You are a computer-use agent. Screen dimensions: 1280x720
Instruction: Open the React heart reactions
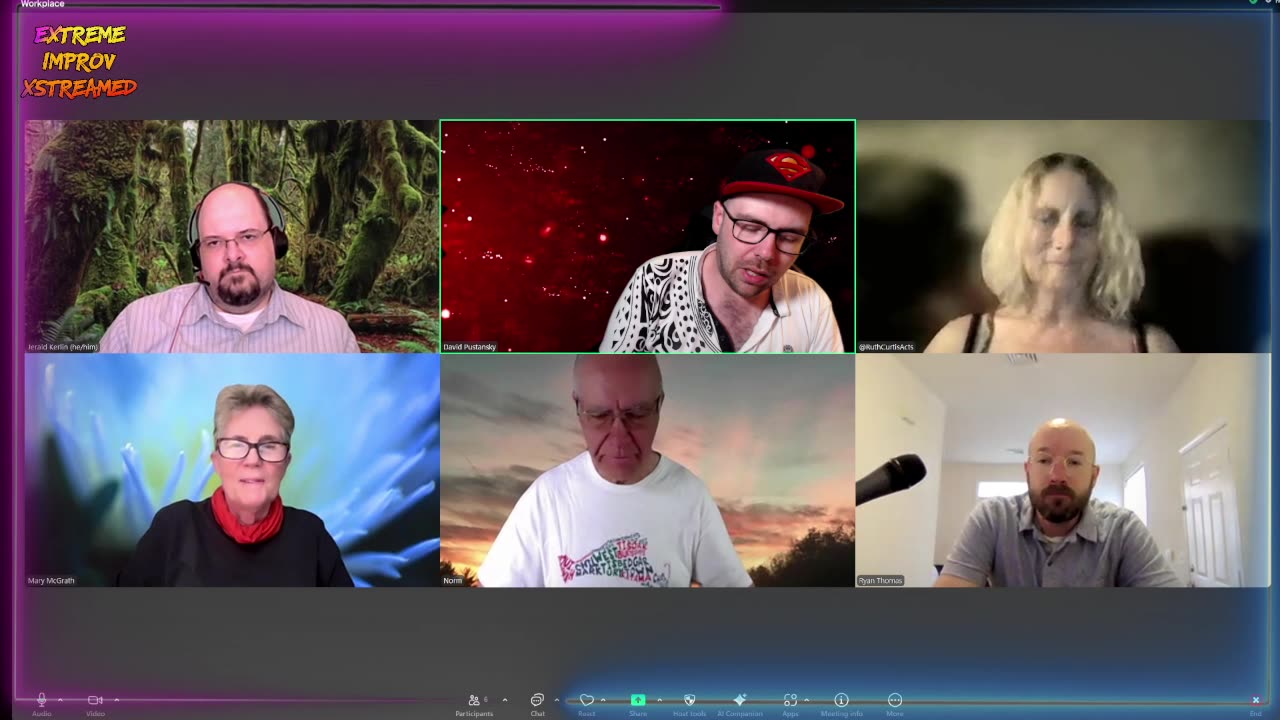587,704
